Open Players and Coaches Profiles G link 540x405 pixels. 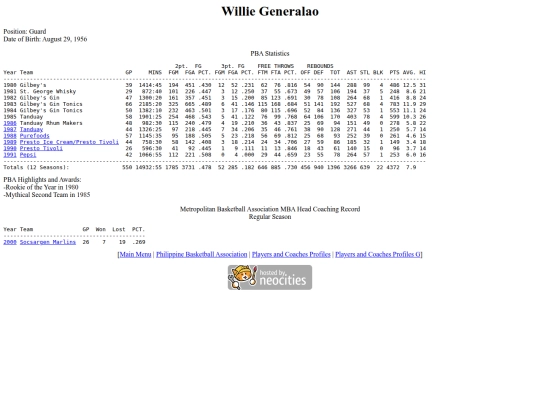point(378,255)
